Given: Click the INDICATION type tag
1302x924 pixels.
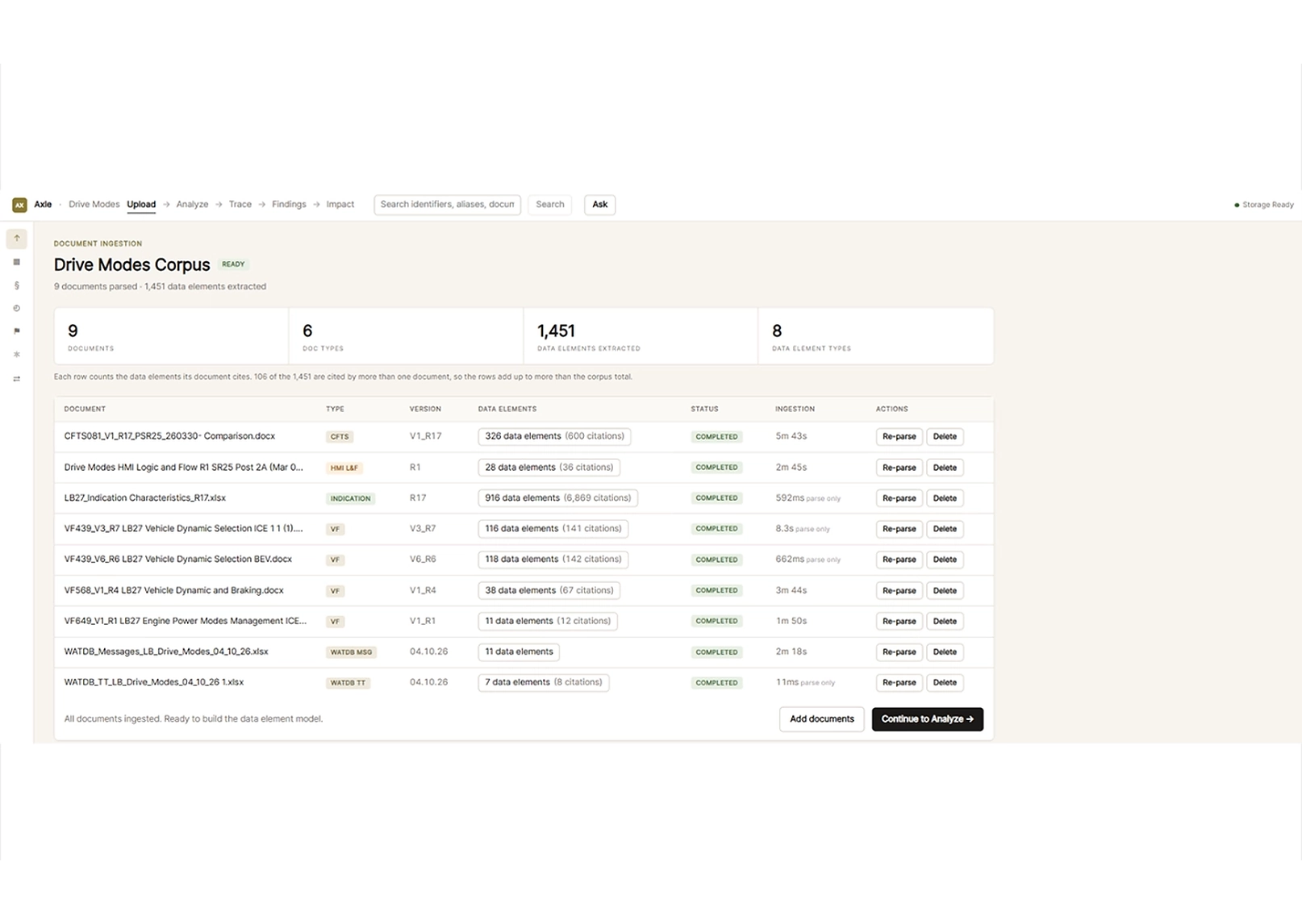Looking at the screenshot, I should (350, 499).
